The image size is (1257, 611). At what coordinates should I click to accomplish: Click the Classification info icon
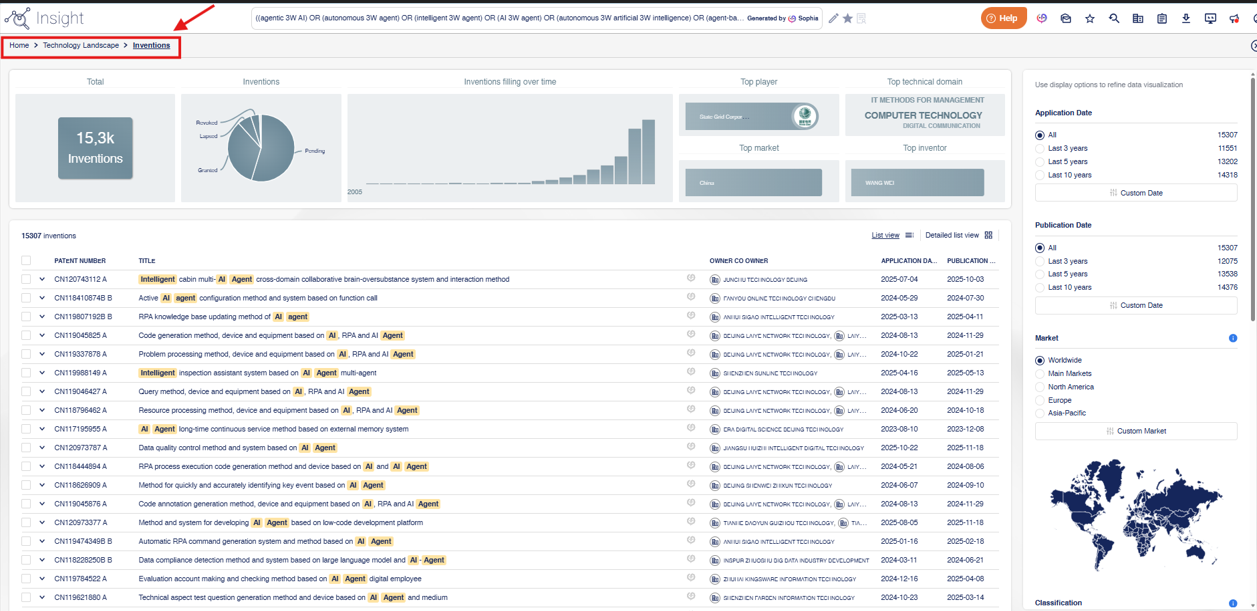(1233, 603)
